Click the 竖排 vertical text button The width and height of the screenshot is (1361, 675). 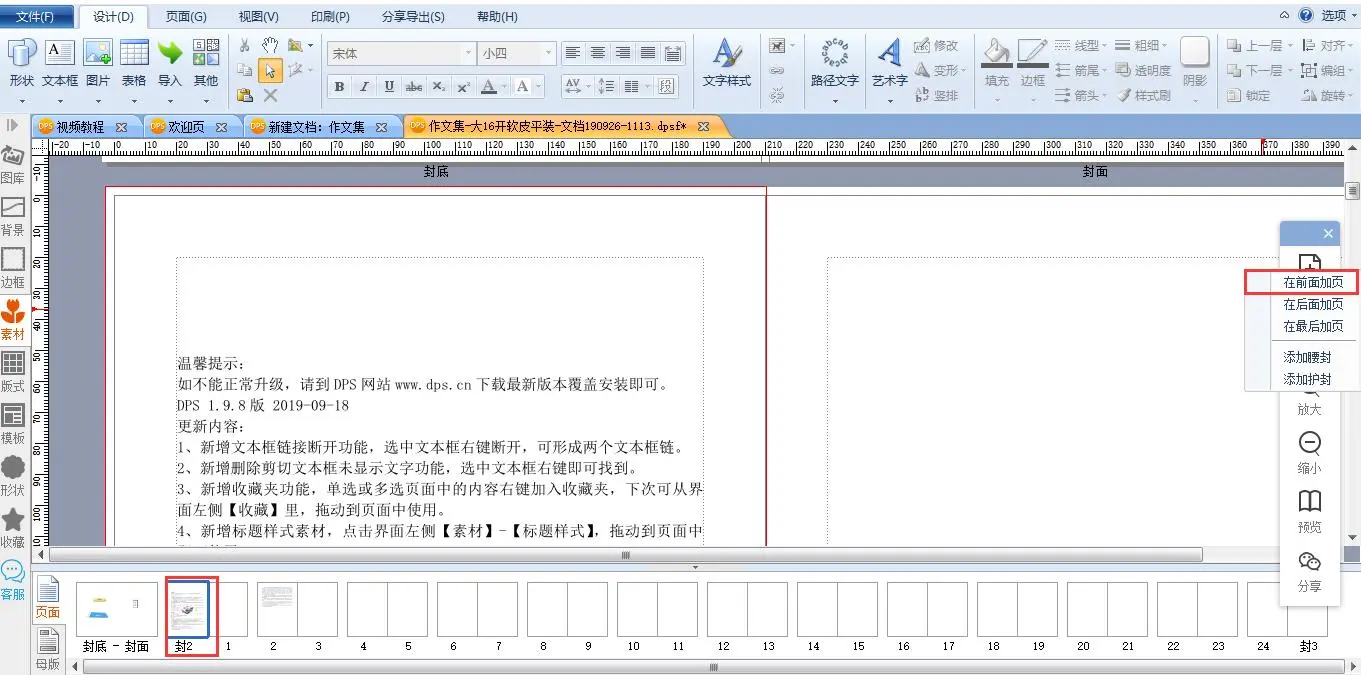pyautogui.click(x=937, y=96)
